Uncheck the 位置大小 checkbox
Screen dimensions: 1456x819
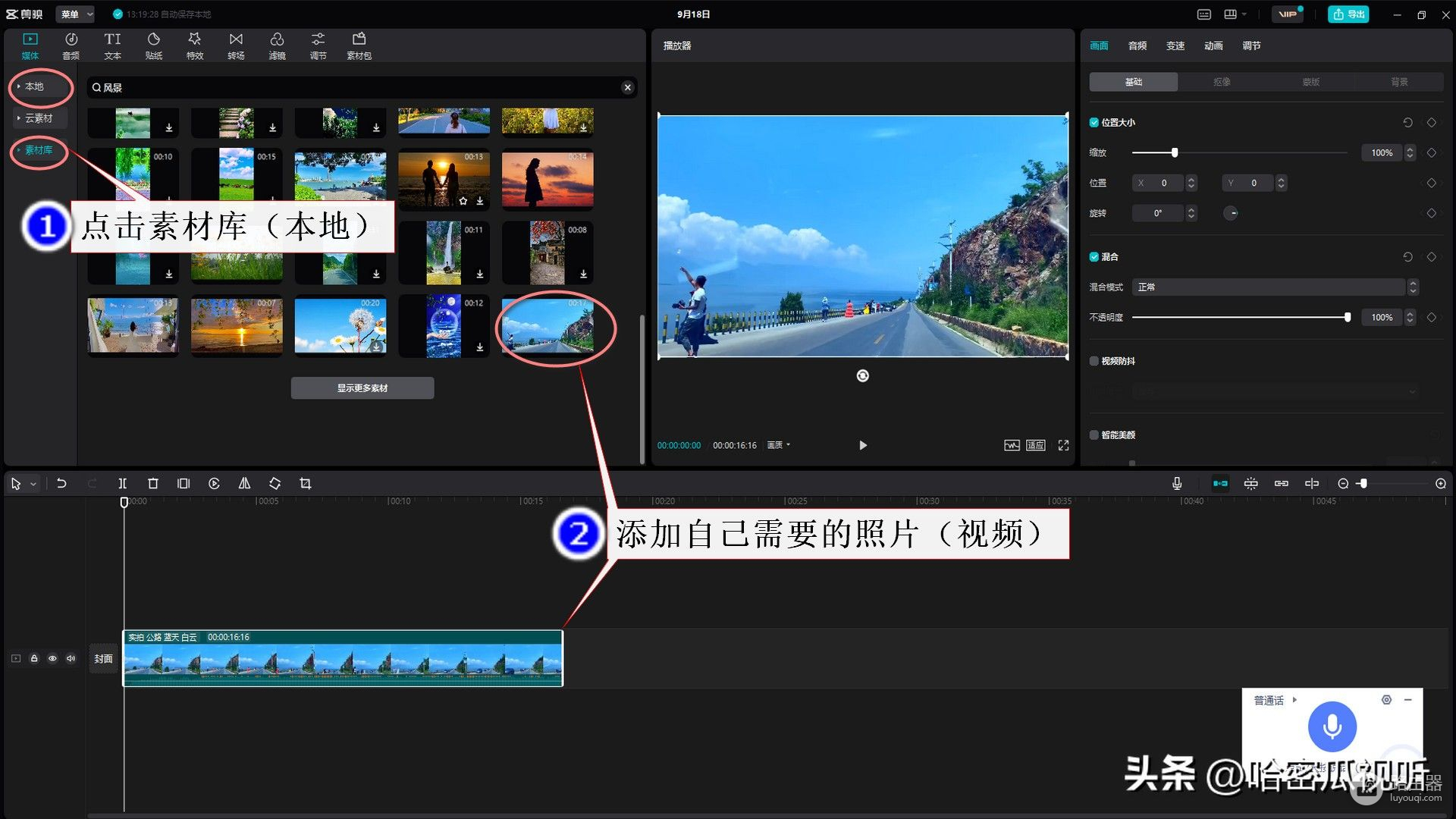click(1094, 123)
